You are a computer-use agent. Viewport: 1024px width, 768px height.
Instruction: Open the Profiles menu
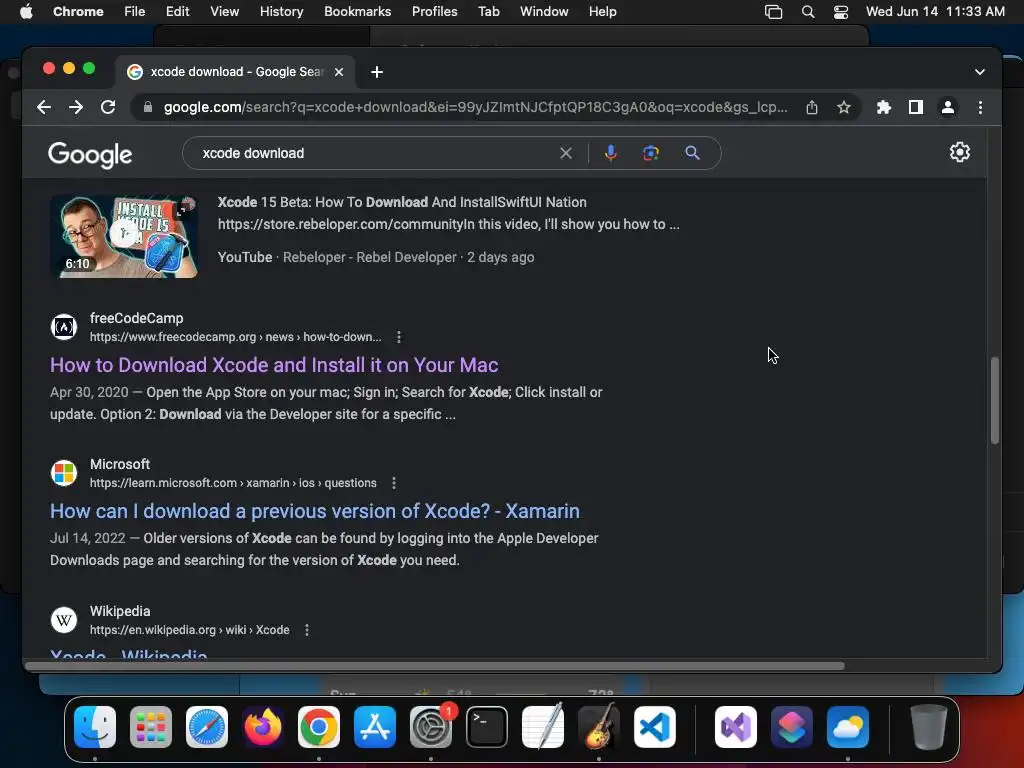434,12
